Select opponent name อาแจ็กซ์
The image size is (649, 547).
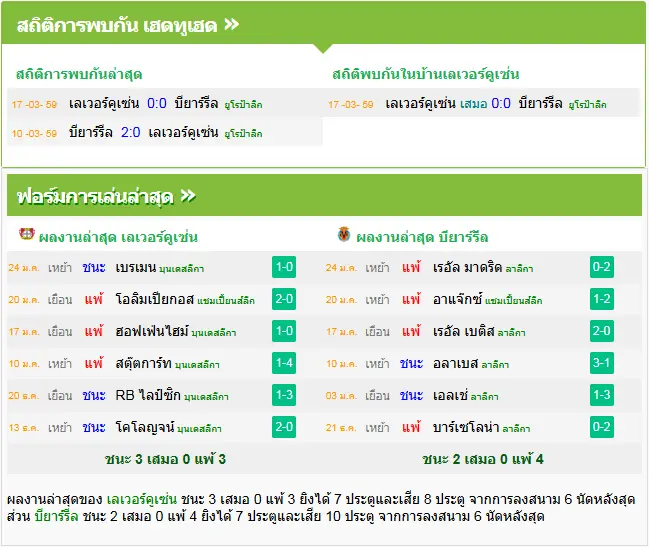tap(457, 299)
